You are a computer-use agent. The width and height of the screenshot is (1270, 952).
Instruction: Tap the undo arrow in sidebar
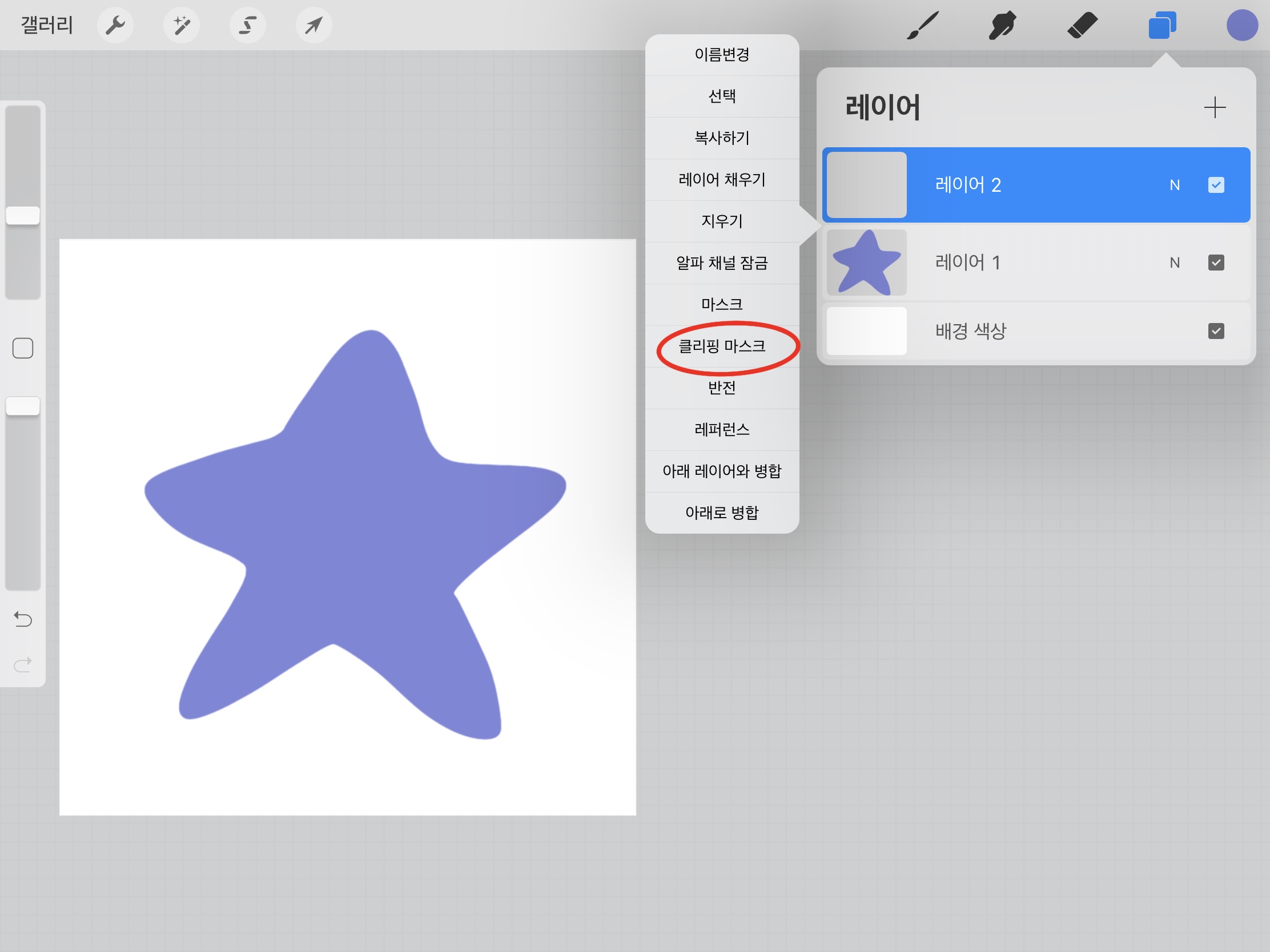(23, 619)
